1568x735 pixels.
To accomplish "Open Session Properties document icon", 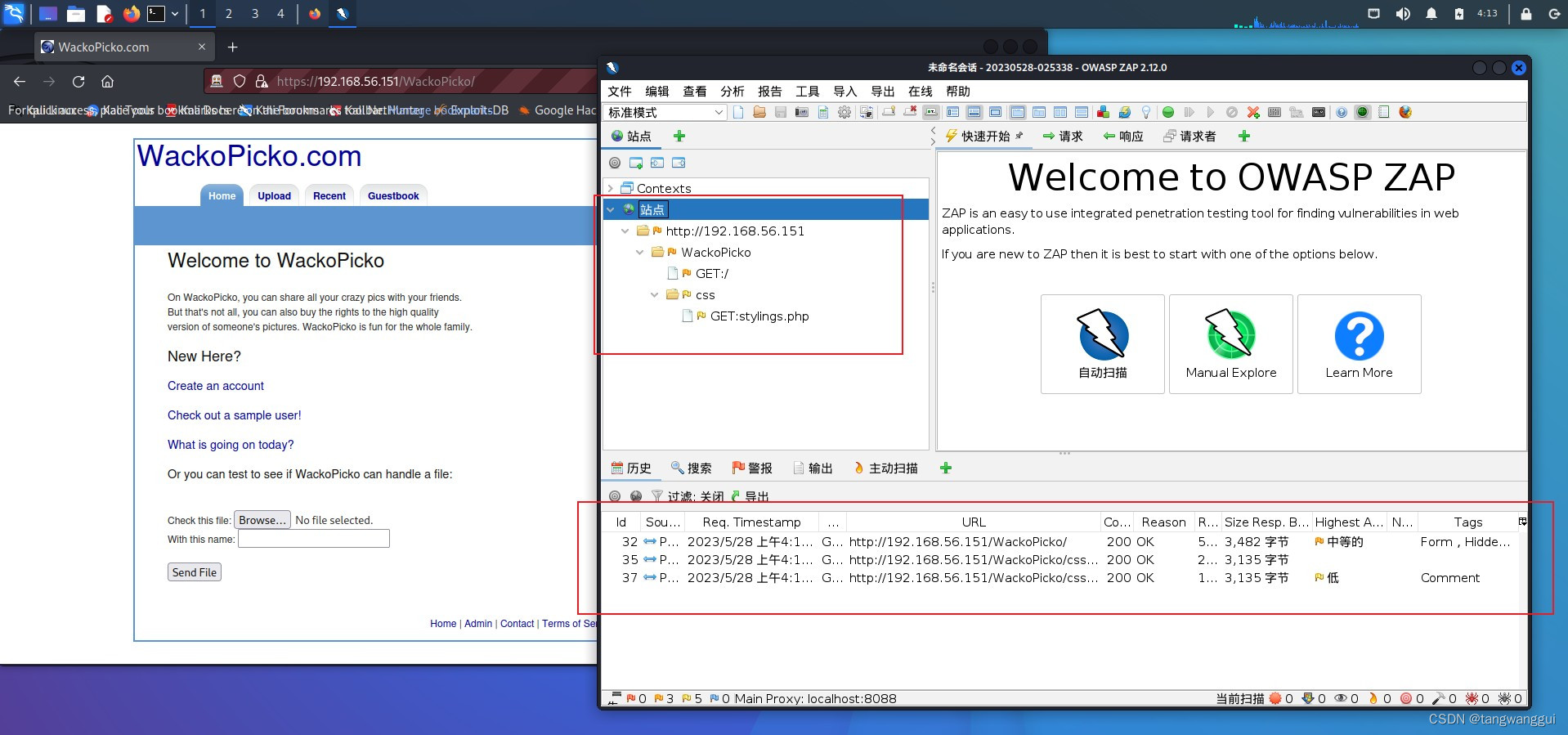I will click(823, 112).
